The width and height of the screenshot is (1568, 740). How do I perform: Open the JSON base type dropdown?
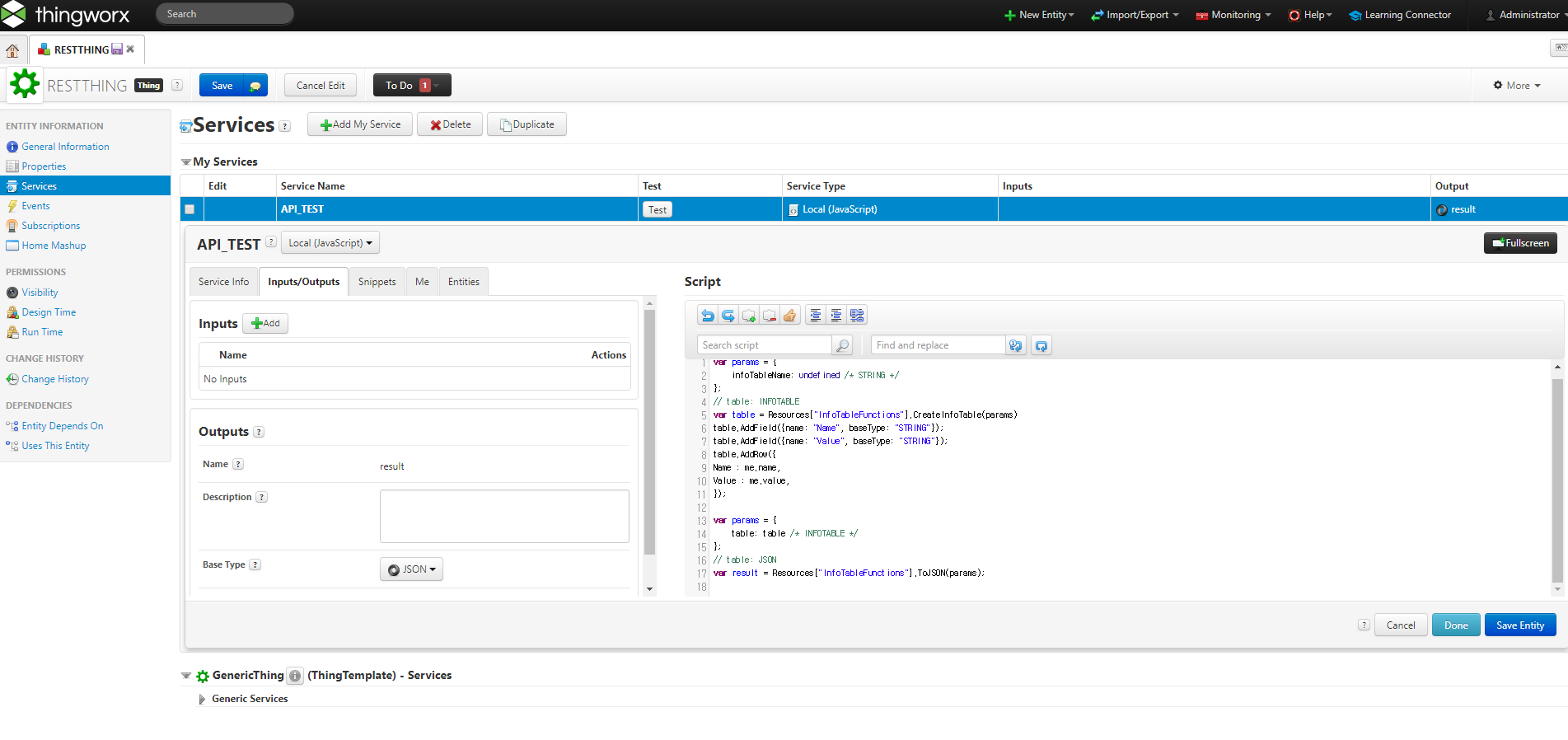[411, 569]
